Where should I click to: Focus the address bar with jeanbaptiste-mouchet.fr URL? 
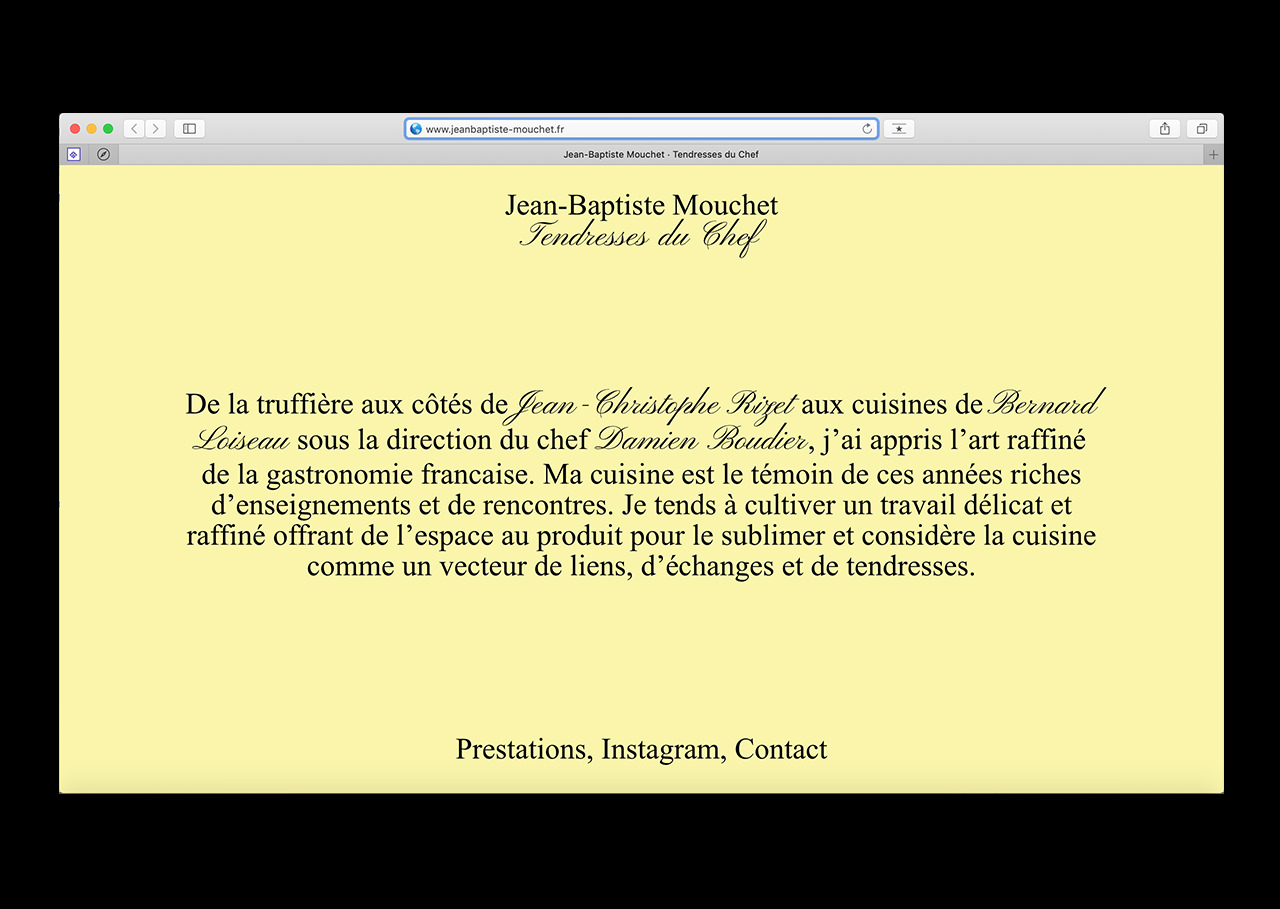click(x=641, y=129)
